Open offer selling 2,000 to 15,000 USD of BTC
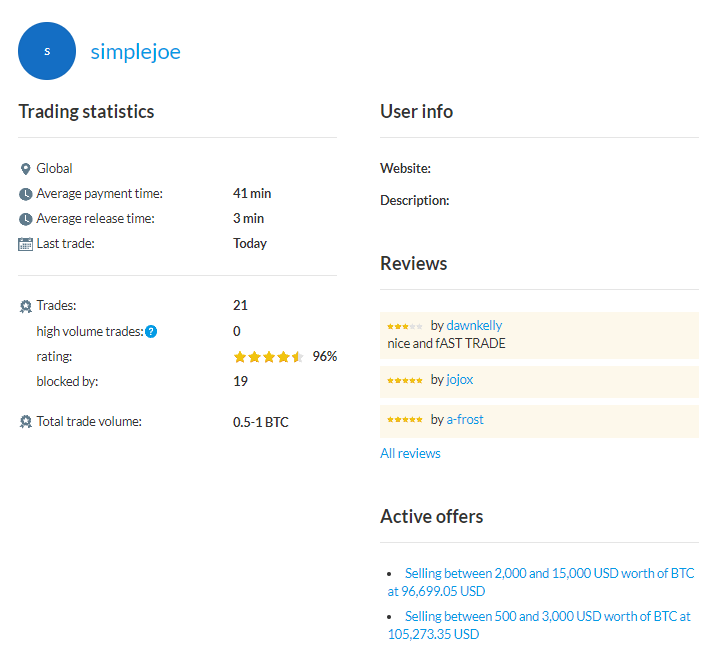Image resolution: width=710 pixels, height=646 pixels. 541,582
